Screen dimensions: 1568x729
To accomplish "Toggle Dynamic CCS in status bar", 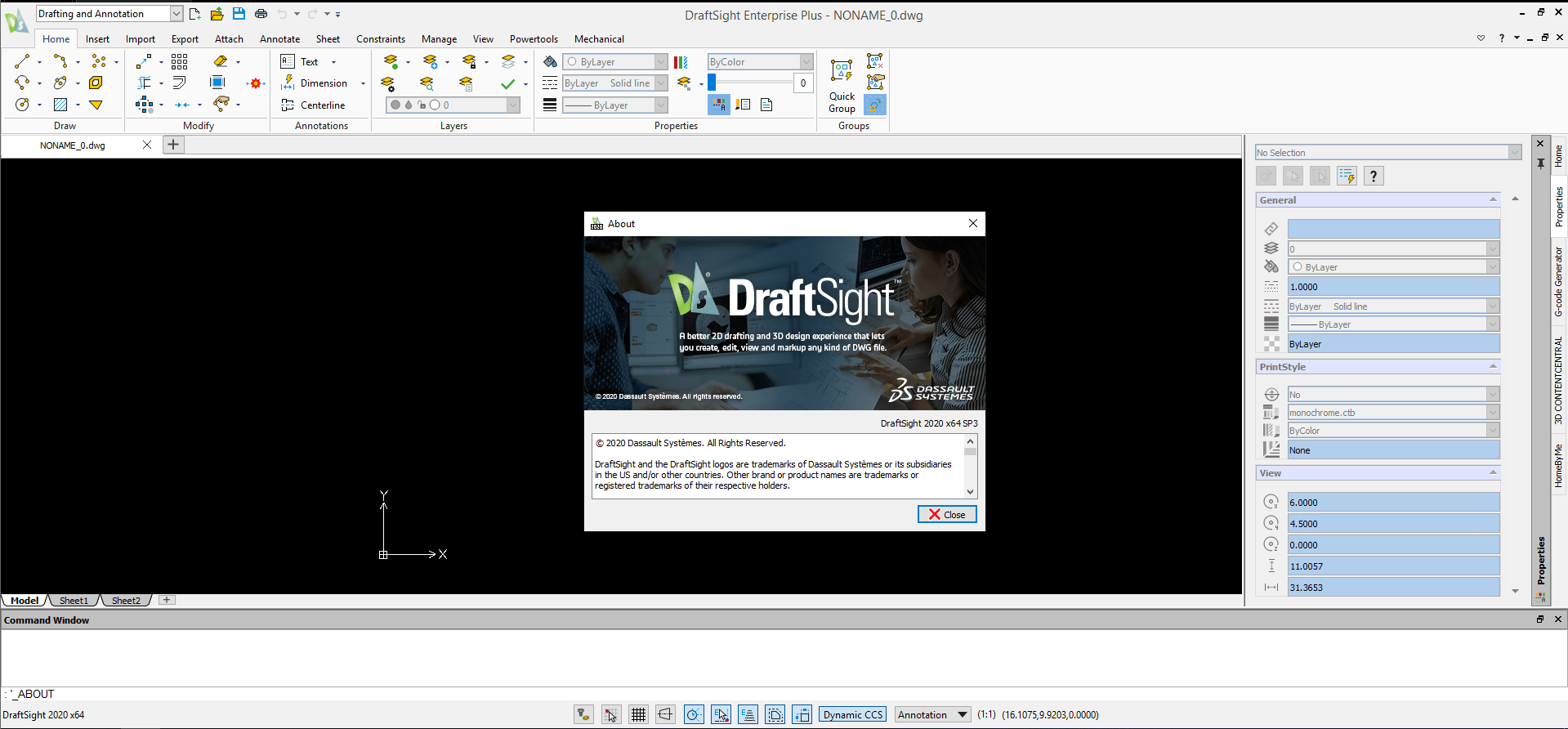I will 853,714.
